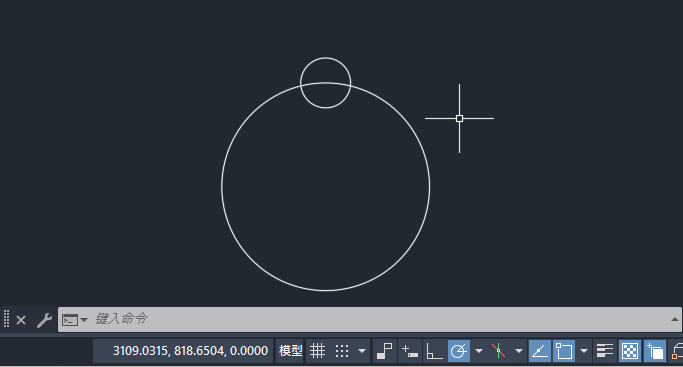Expand command history with up arrow
Viewport: 683px width, 367px height.
(675, 319)
